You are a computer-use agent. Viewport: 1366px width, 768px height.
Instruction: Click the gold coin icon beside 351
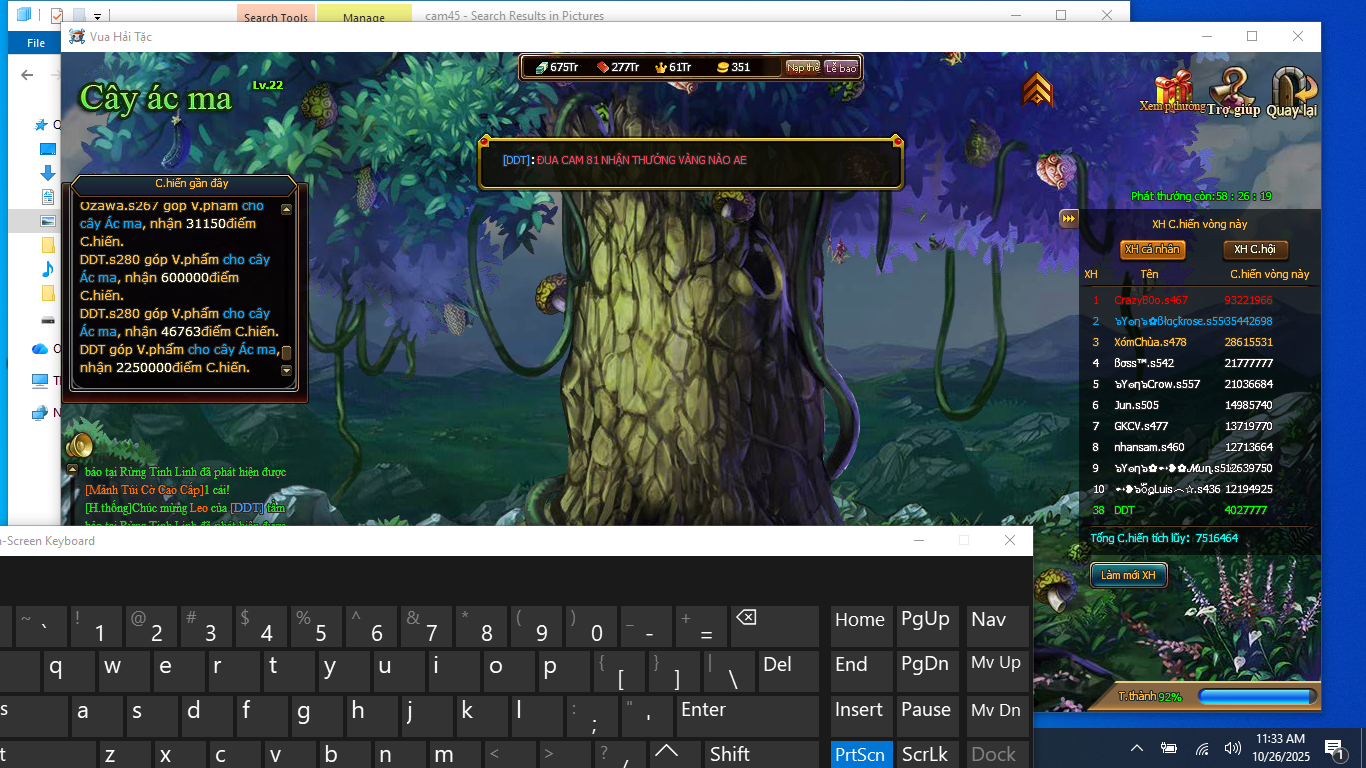[722, 67]
